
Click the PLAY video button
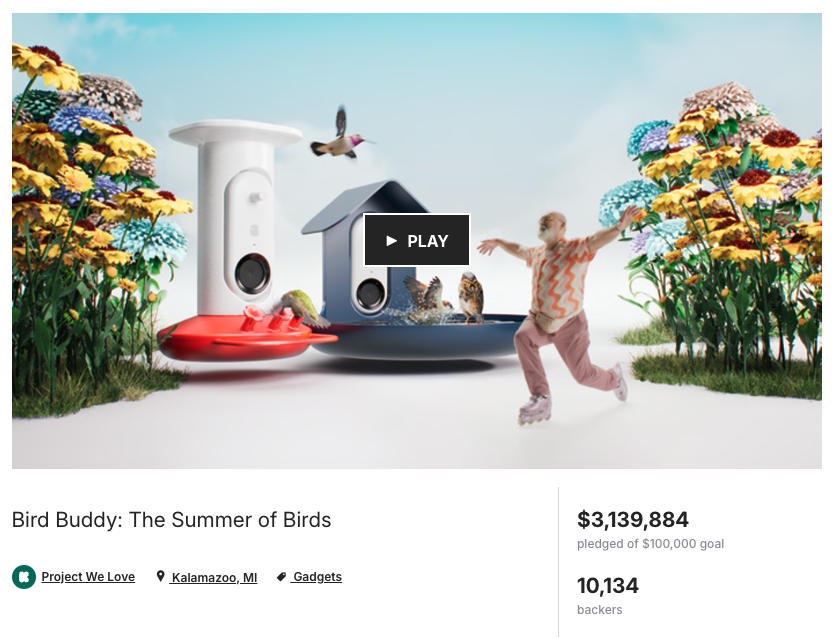(417, 240)
